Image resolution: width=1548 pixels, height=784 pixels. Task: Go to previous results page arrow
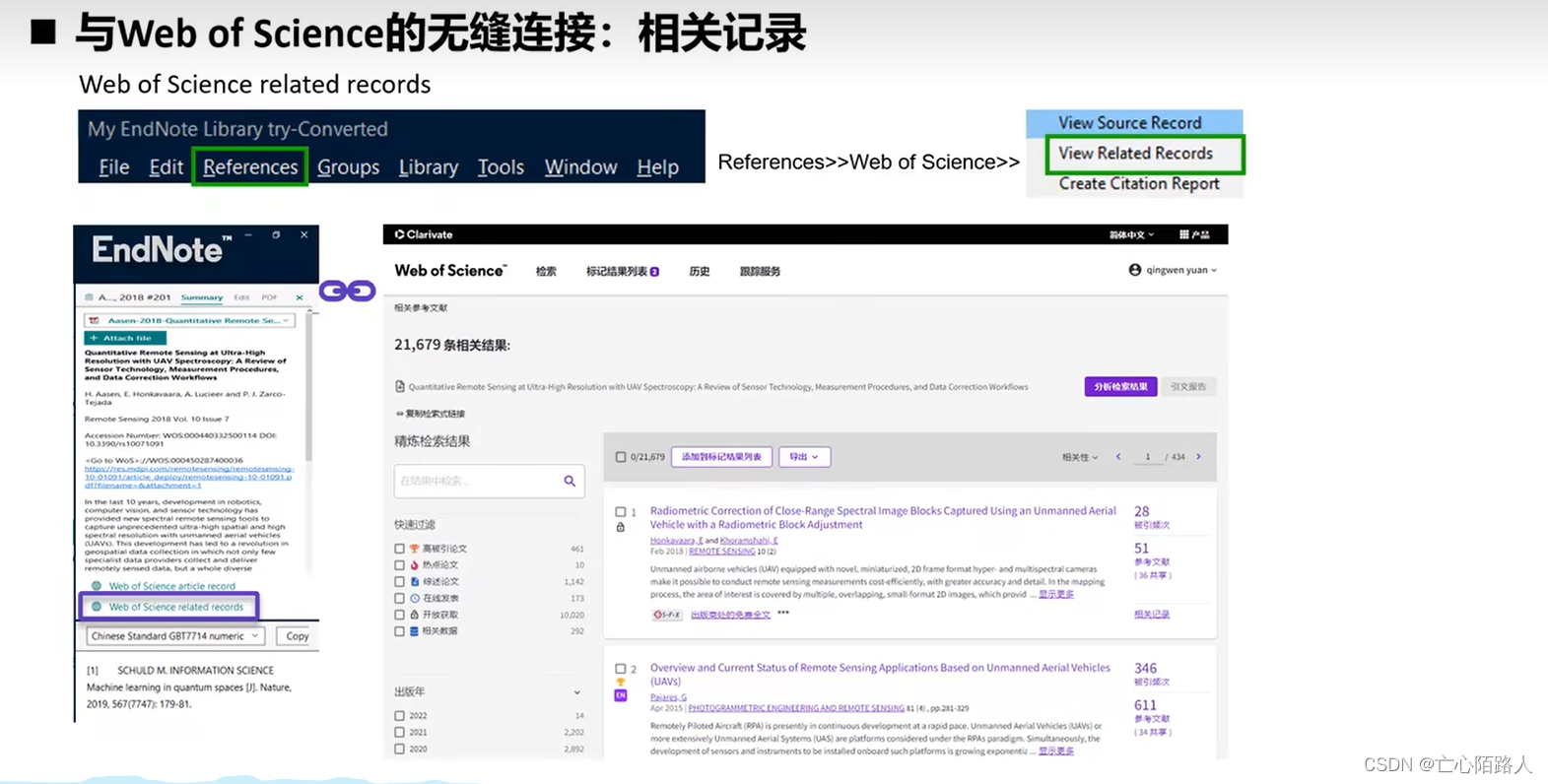[x=1118, y=457]
